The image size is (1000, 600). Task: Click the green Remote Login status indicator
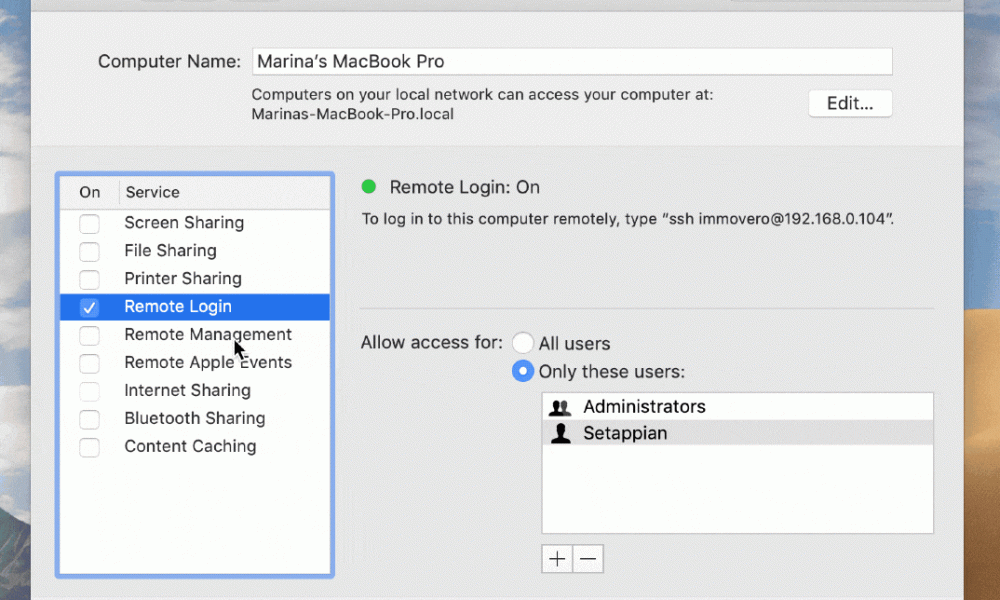point(369,186)
